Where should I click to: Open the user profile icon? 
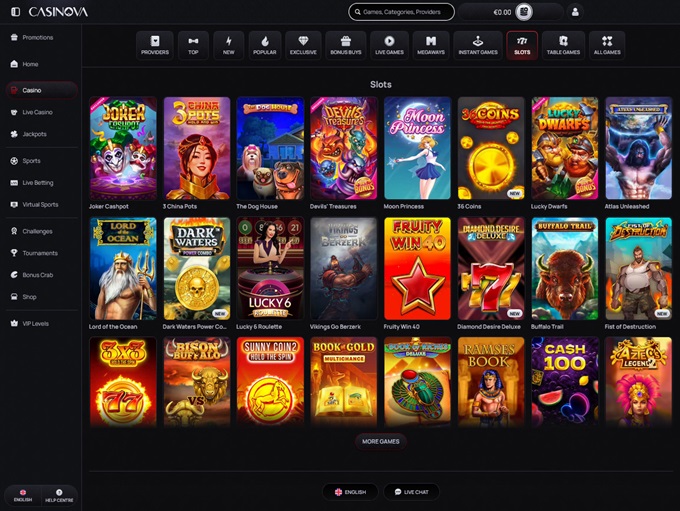pos(575,12)
